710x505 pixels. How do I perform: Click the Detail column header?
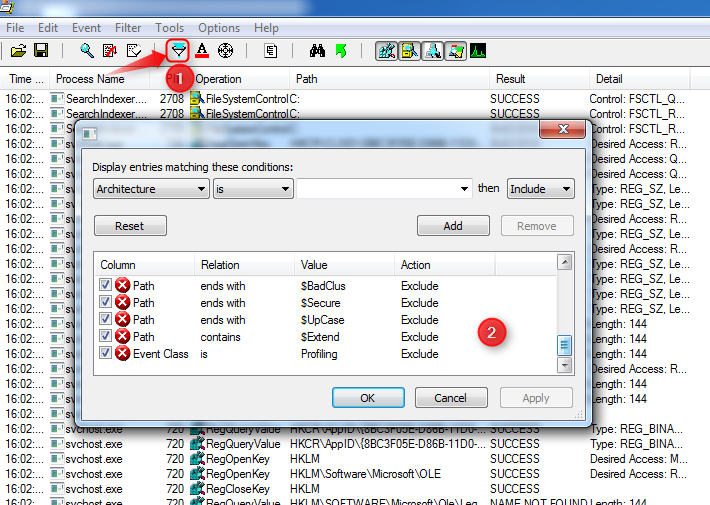(x=639, y=79)
